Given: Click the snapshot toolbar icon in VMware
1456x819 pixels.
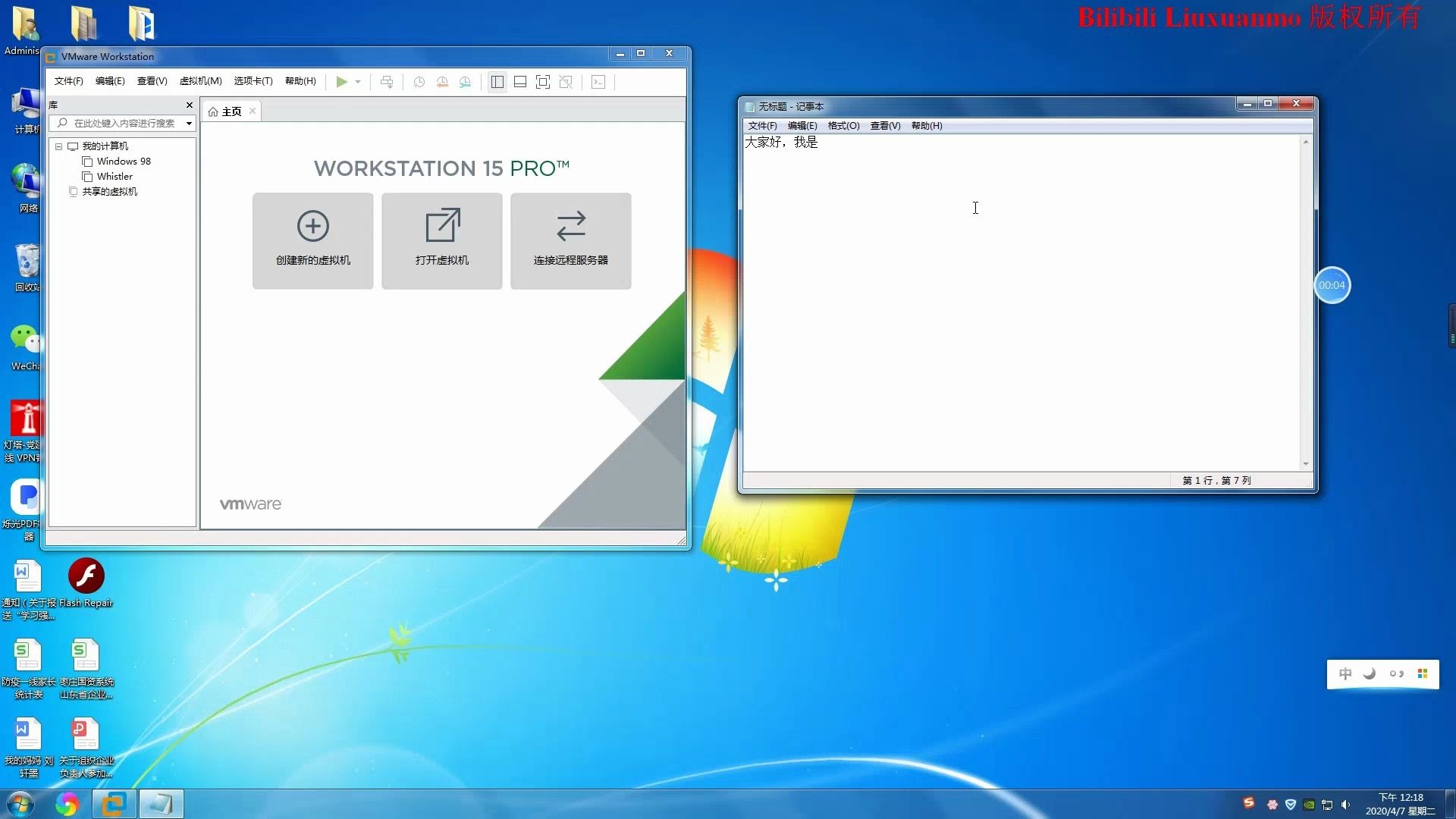Looking at the screenshot, I should point(418,81).
